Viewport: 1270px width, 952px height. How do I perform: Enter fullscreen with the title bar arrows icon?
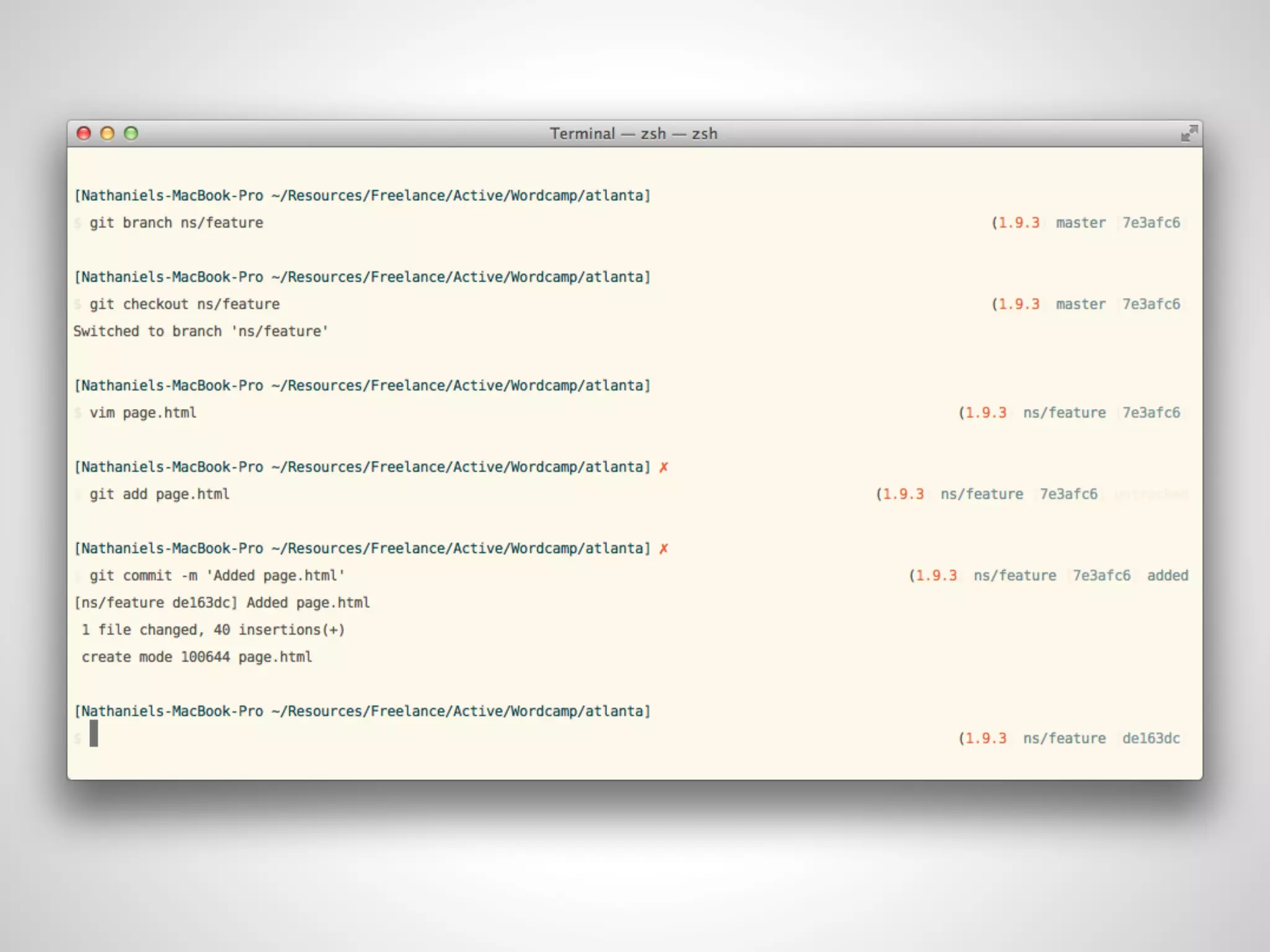(1188, 133)
